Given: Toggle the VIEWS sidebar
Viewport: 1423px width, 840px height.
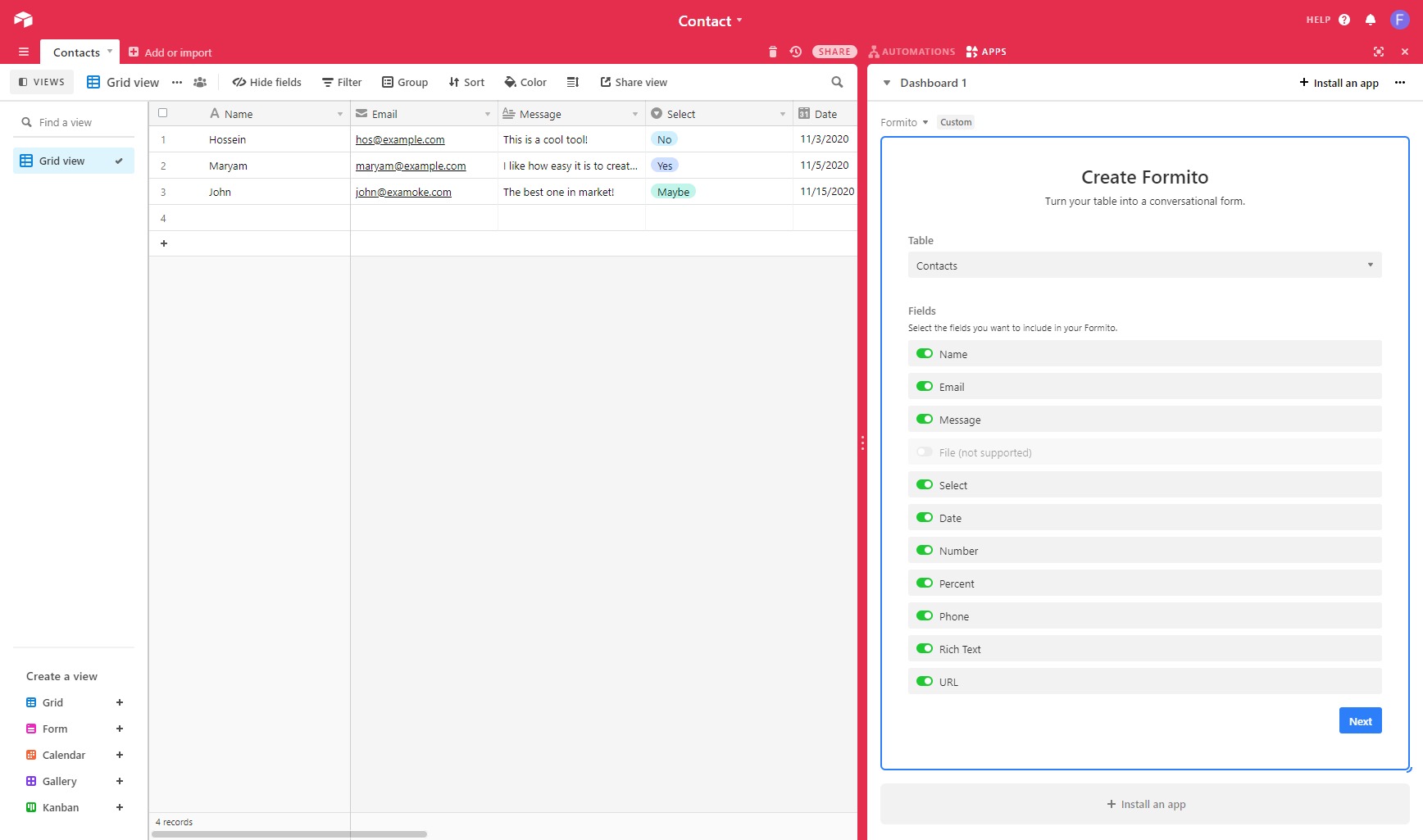Looking at the screenshot, I should pos(42,82).
